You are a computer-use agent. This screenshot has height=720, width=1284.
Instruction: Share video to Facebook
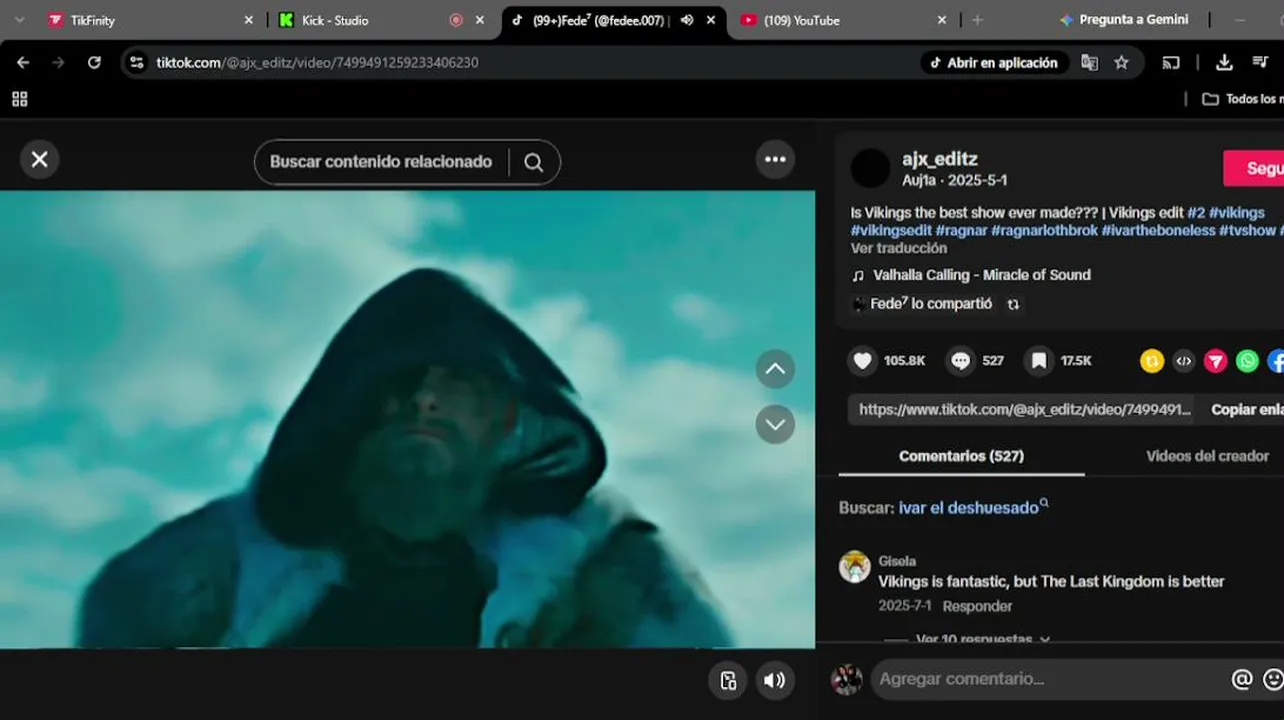(x=1276, y=361)
